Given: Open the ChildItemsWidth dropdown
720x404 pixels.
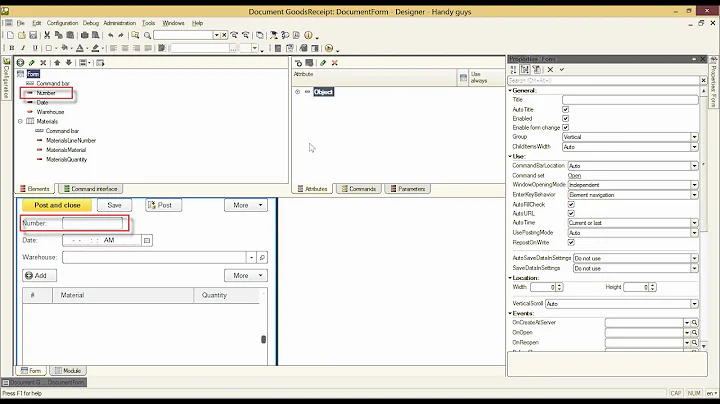Looking at the screenshot, I should (x=694, y=147).
